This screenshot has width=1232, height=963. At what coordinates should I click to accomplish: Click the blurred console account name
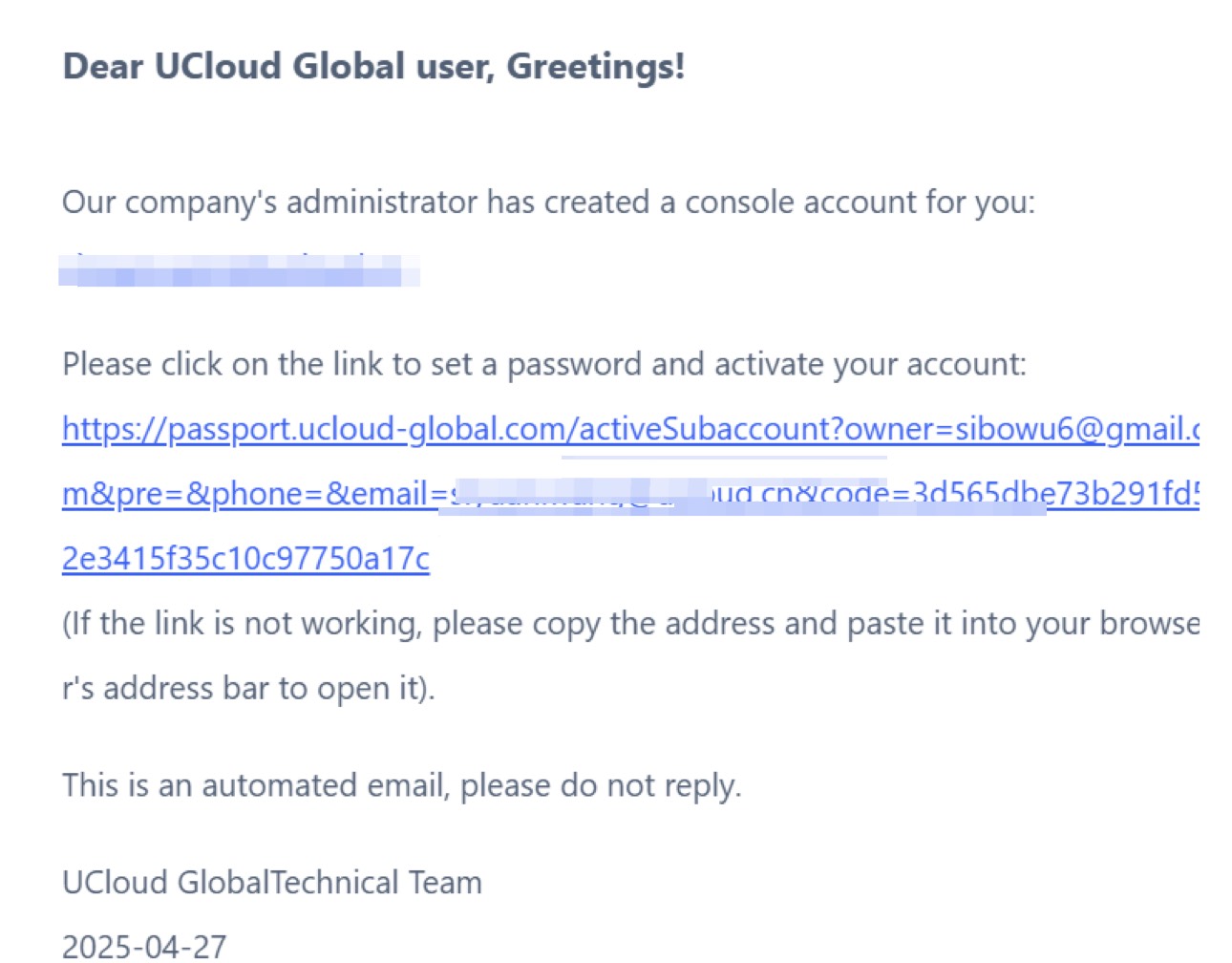[x=240, y=269]
